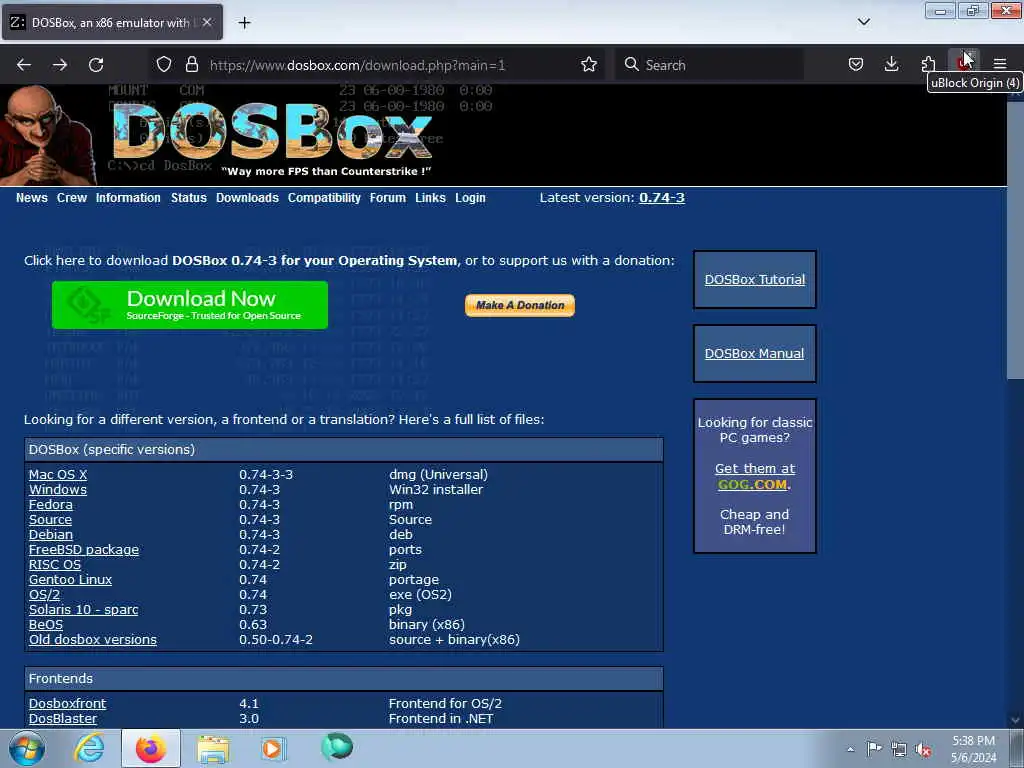The width and height of the screenshot is (1024, 768).
Task: Open the Crew menu item
Action: click(72, 198)
